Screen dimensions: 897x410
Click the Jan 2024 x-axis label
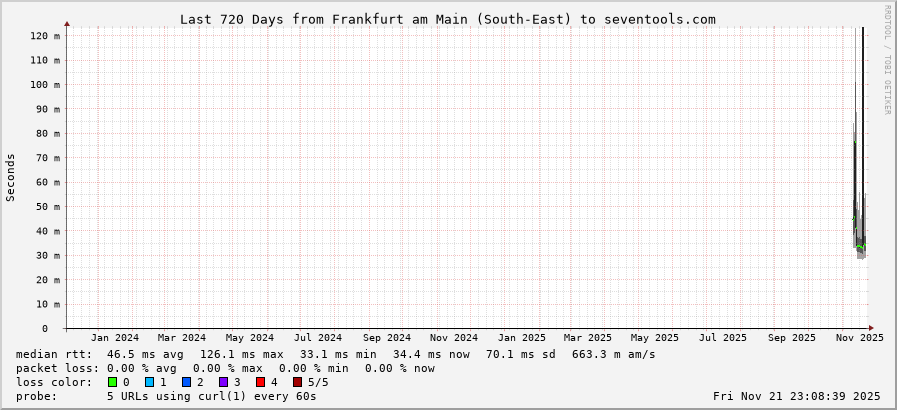pos(114,338)
